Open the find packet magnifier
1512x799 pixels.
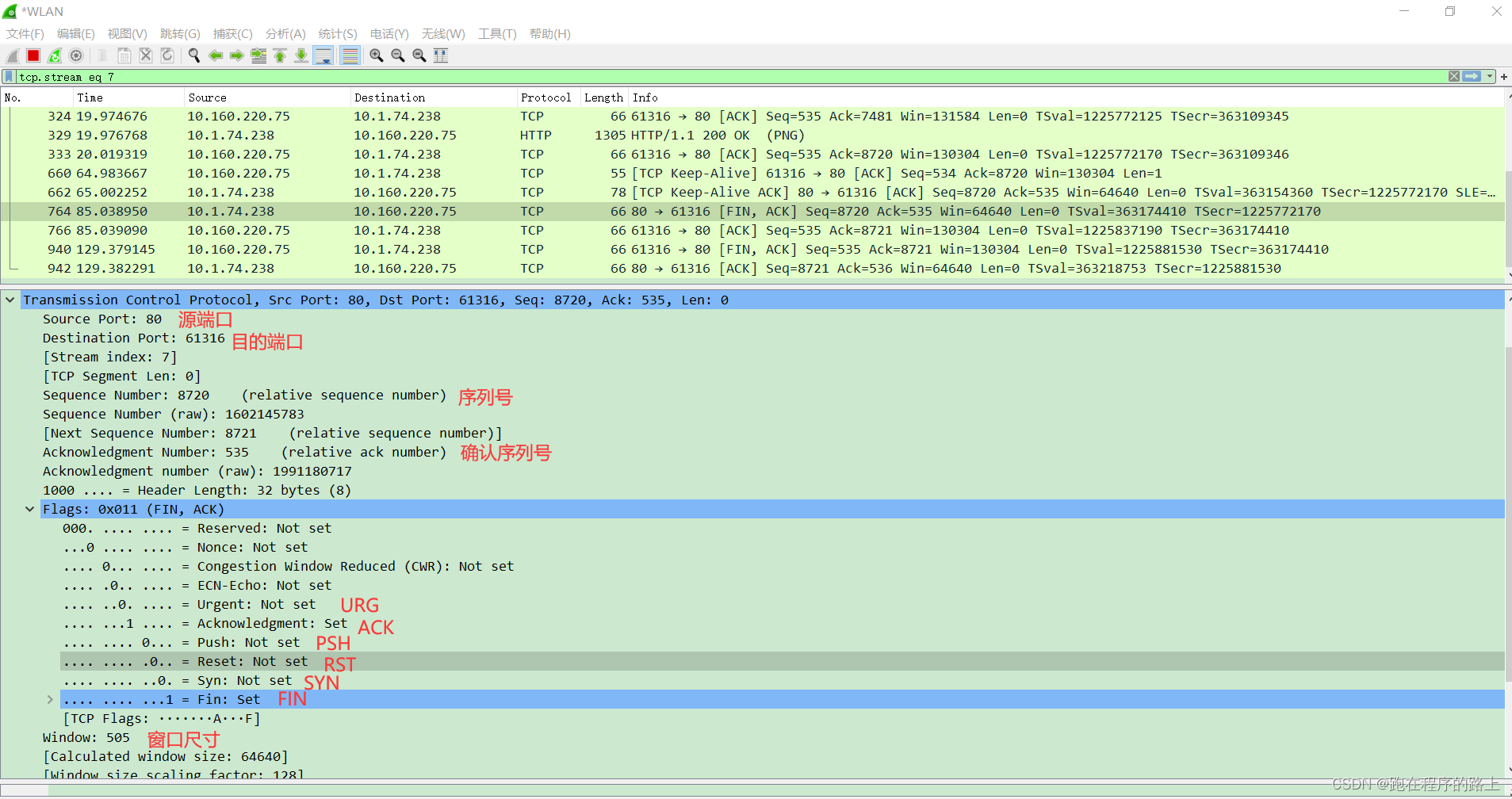click(193, 55)
